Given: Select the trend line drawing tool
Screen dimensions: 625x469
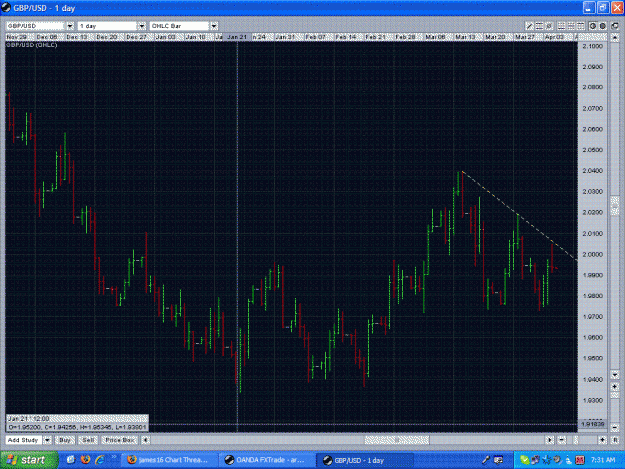Looking at the screenshot, I should [x=529, y=26].
